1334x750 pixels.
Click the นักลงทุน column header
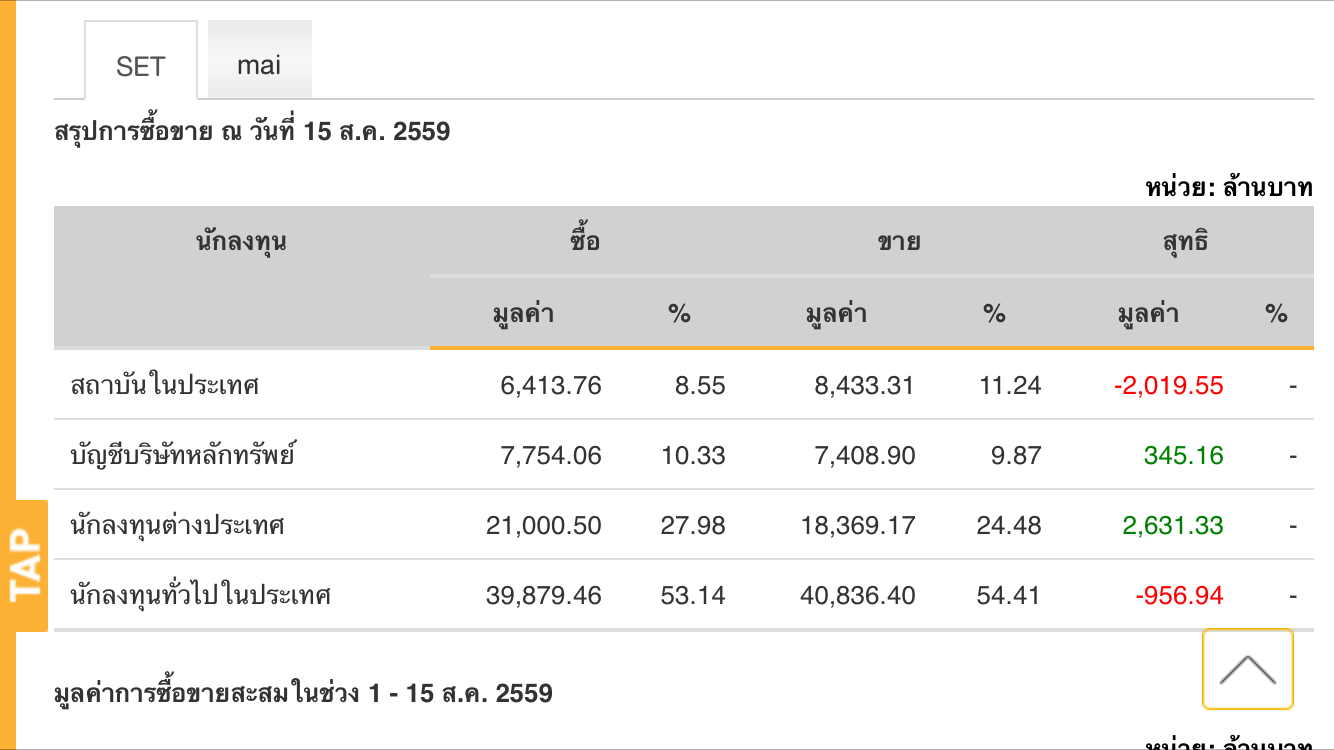point(241,241)
